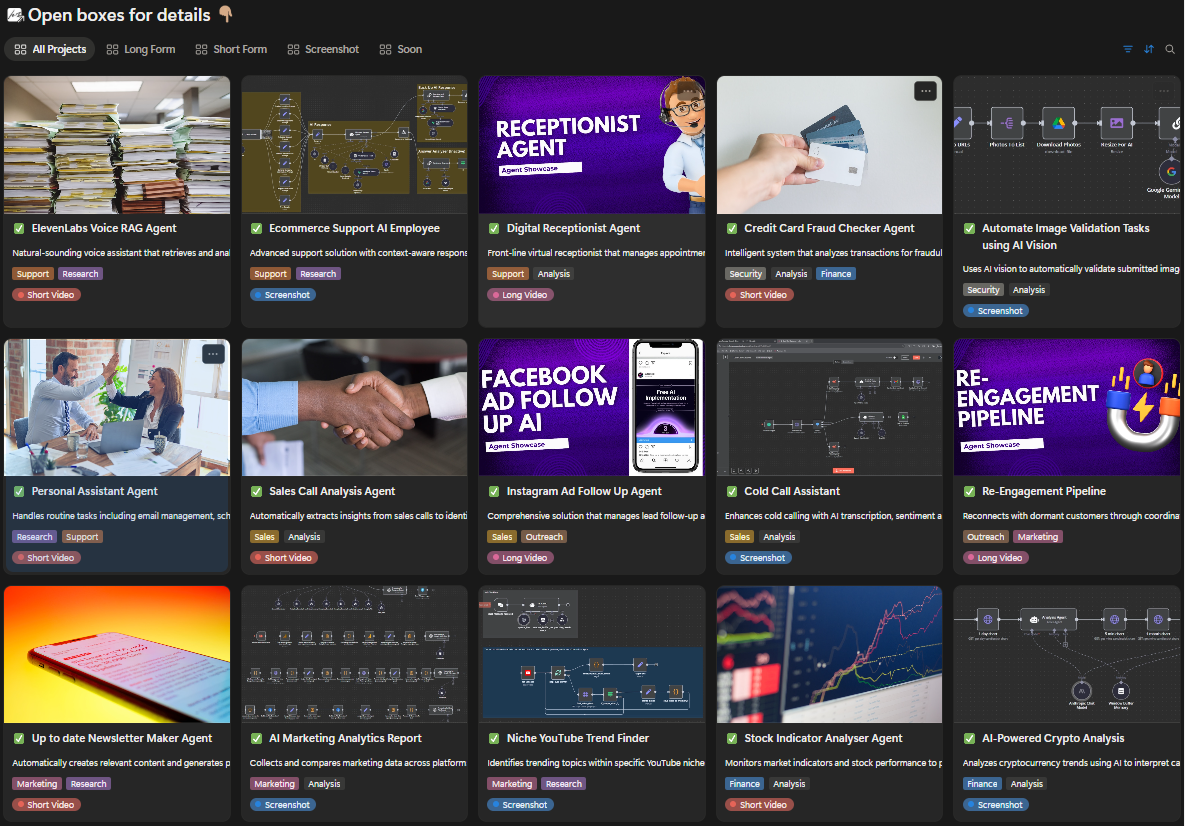Click the page icon next to title
Screen dimensions: 1185x827
[14, 15]
